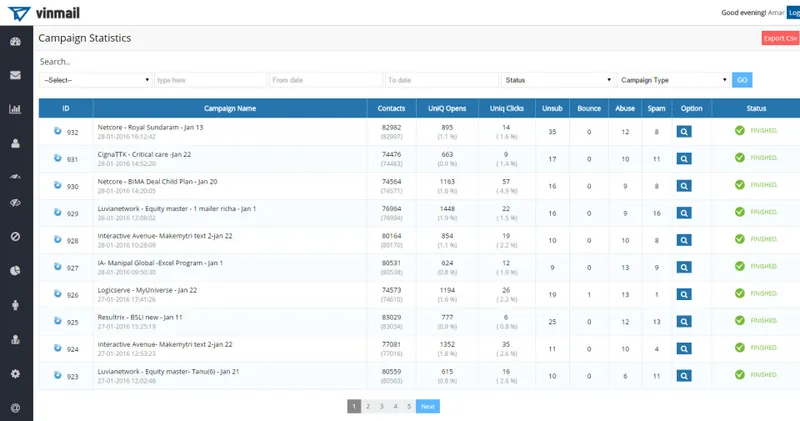
Task: Go to page 2
Action: point(368,406)
